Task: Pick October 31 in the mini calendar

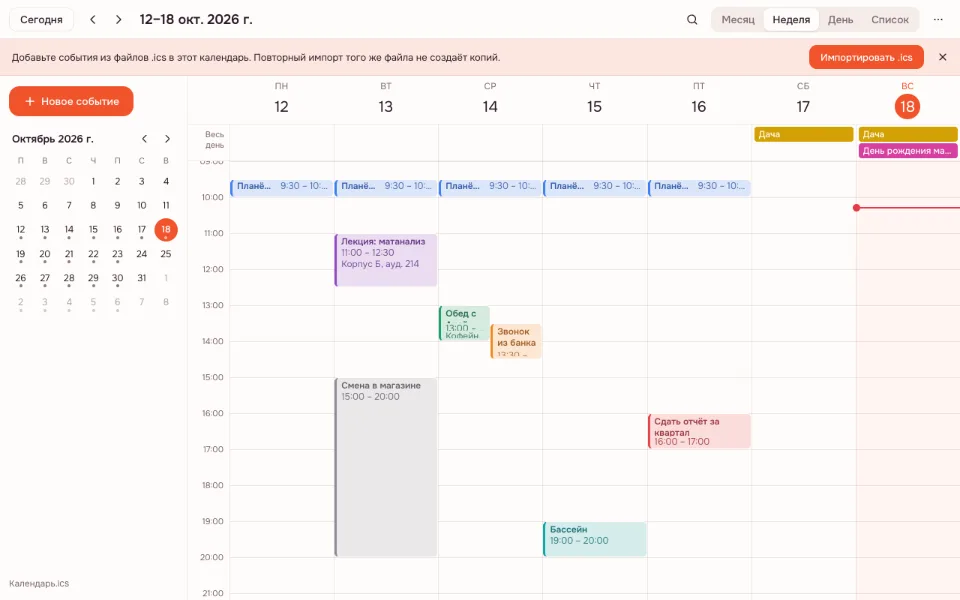Action: (x=141, y=278)
